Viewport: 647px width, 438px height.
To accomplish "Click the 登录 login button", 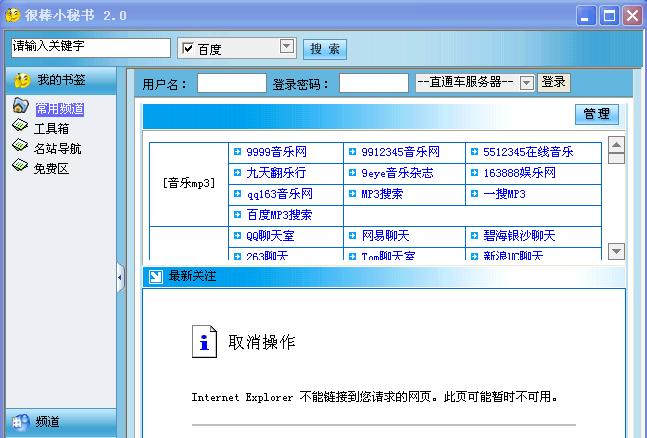I will coord(554,83).
